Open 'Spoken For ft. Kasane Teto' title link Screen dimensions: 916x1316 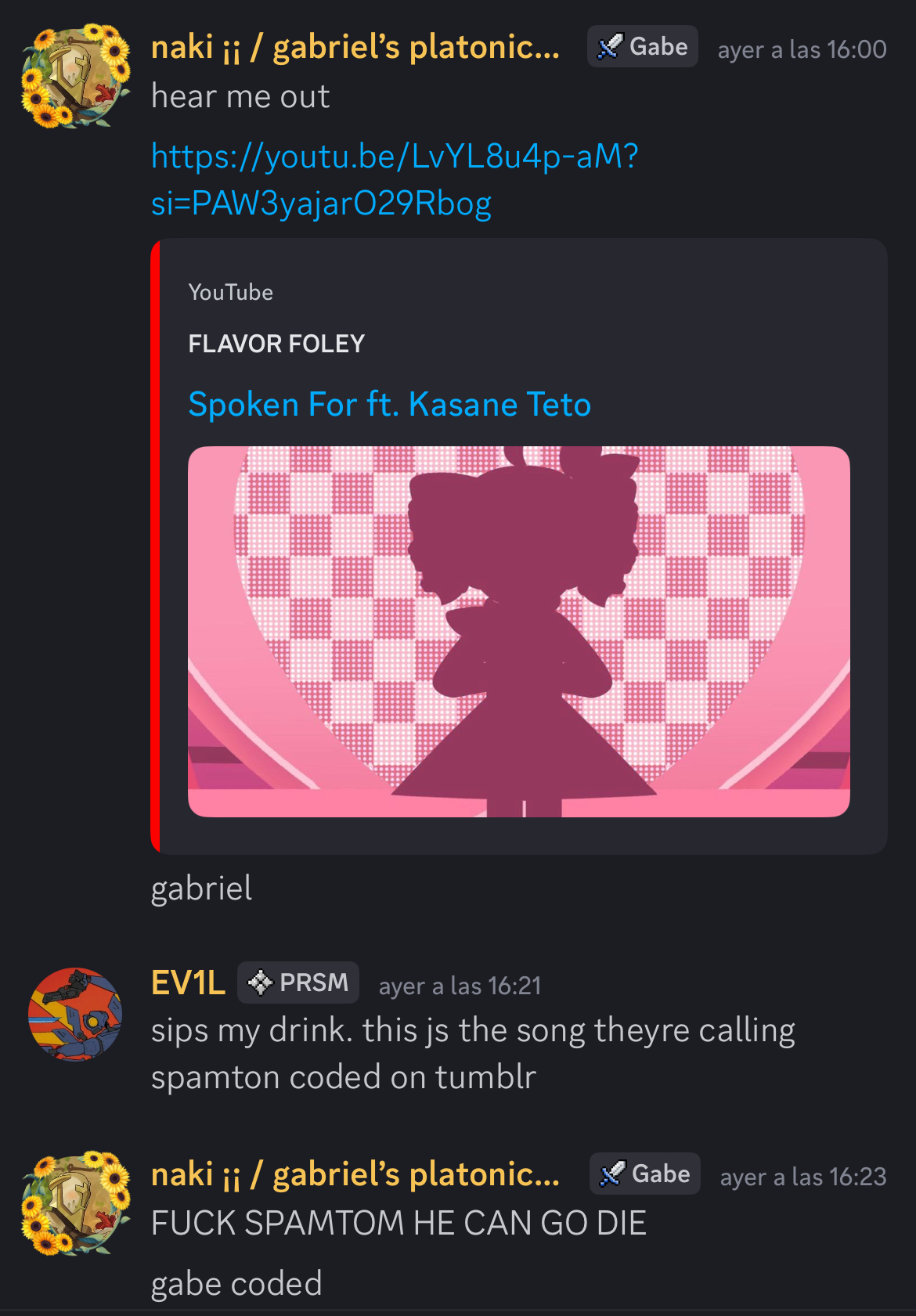tap(390, 405)
